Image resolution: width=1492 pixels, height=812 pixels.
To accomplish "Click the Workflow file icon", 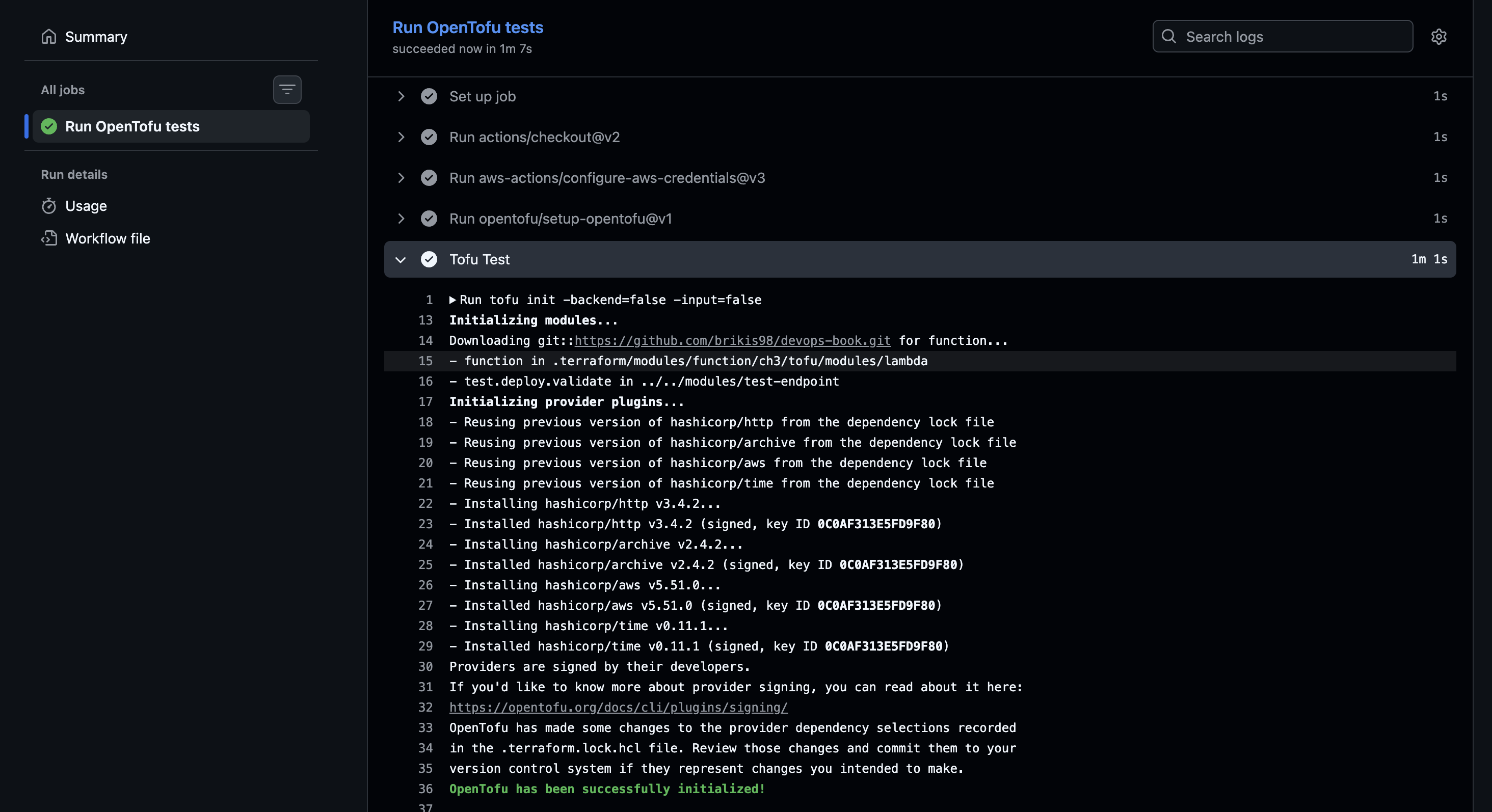I will (48, 238).
